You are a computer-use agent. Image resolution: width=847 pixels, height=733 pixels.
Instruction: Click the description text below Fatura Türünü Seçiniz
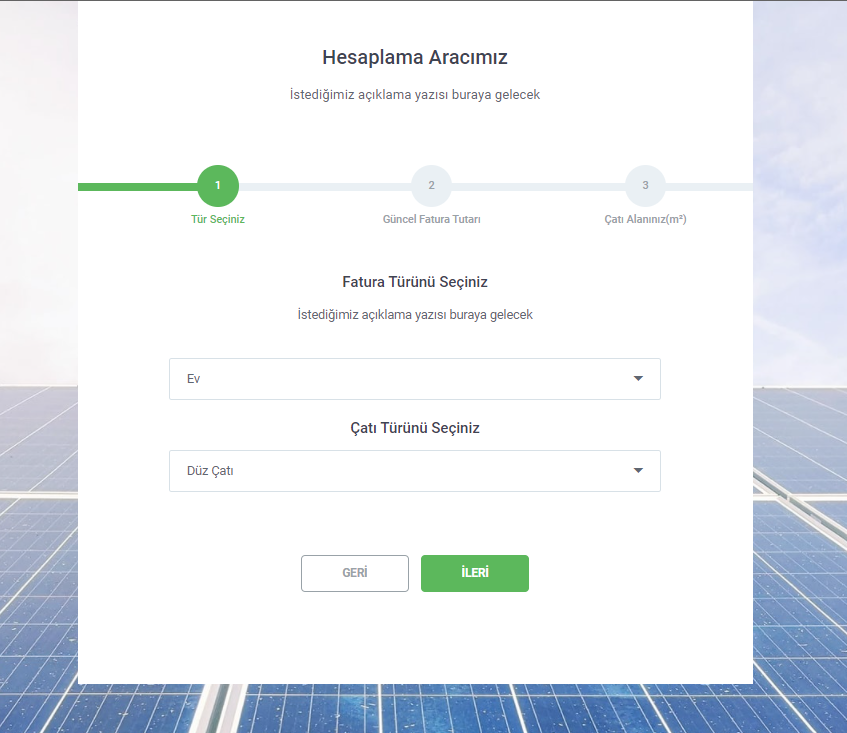(414, 314)
